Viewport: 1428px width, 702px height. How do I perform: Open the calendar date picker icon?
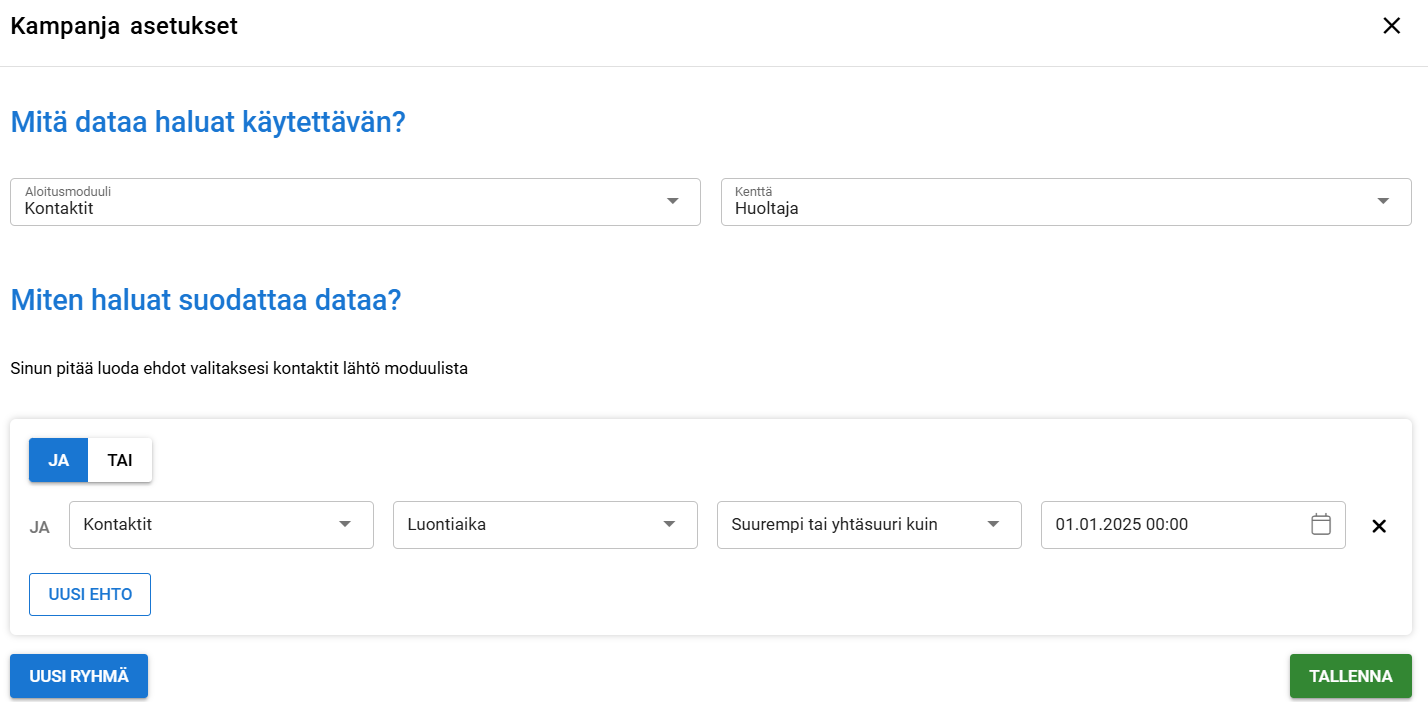(x=1321, y=525)
